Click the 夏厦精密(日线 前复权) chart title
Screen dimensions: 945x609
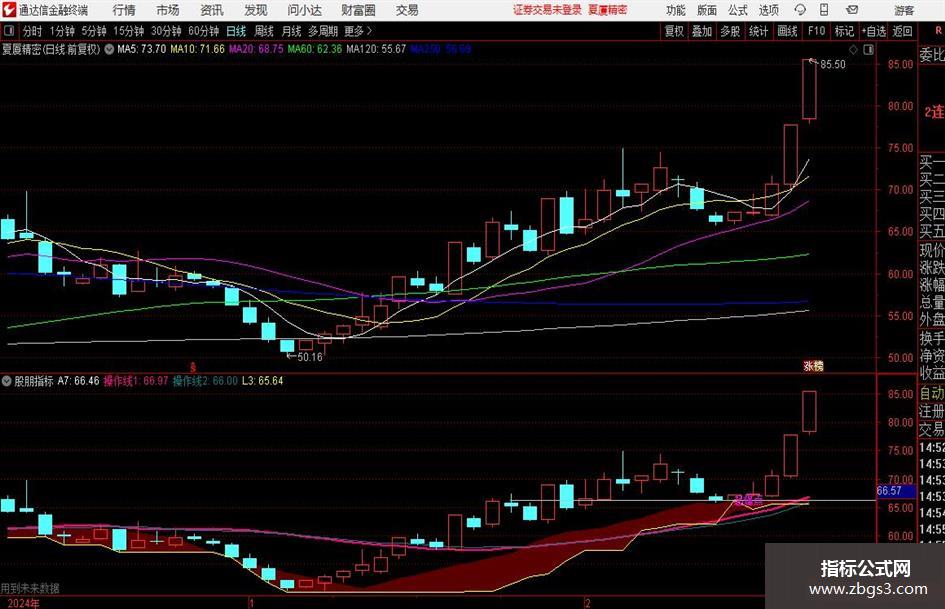click(51, 49)
